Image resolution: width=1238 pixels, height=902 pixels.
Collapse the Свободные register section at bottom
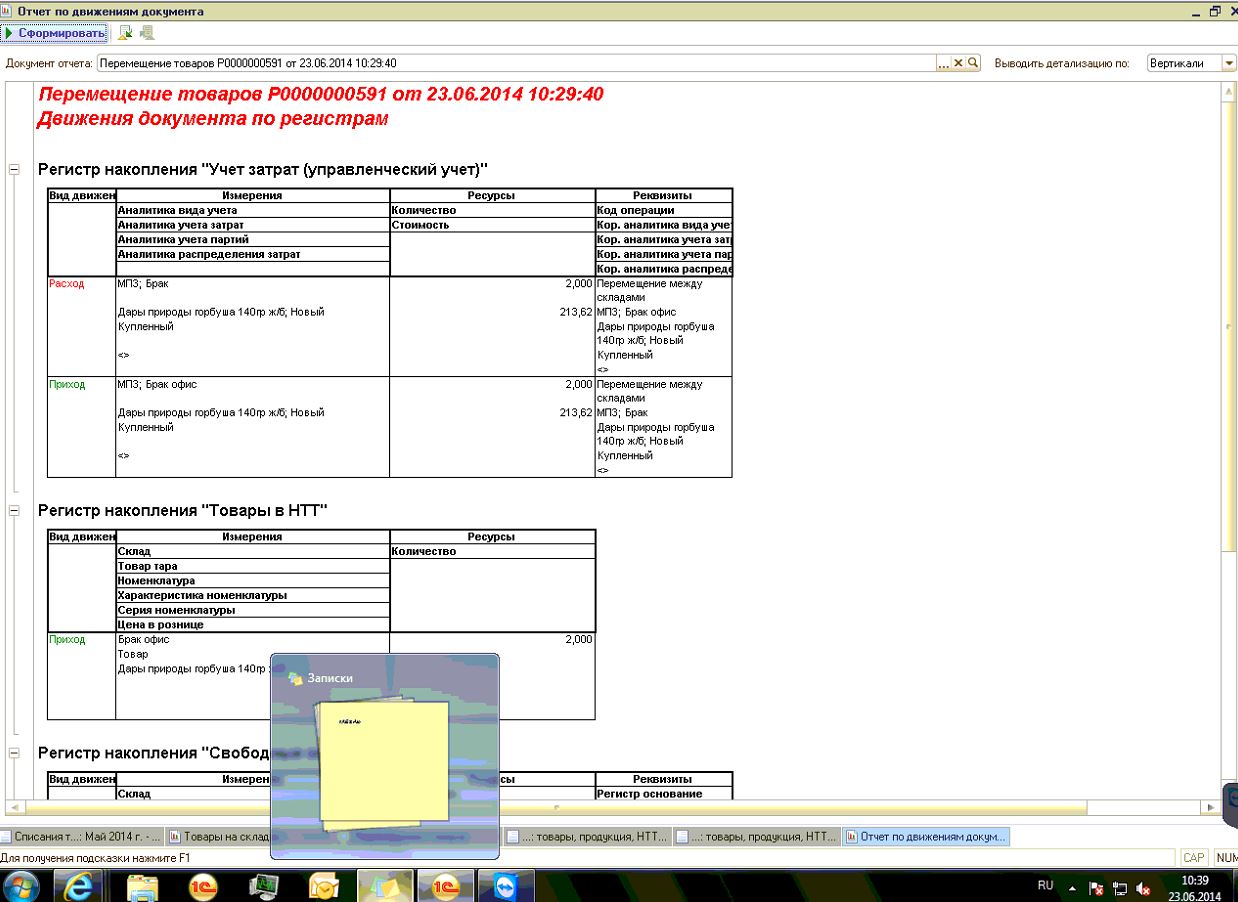pyautogui.click(x=14, y=752)
